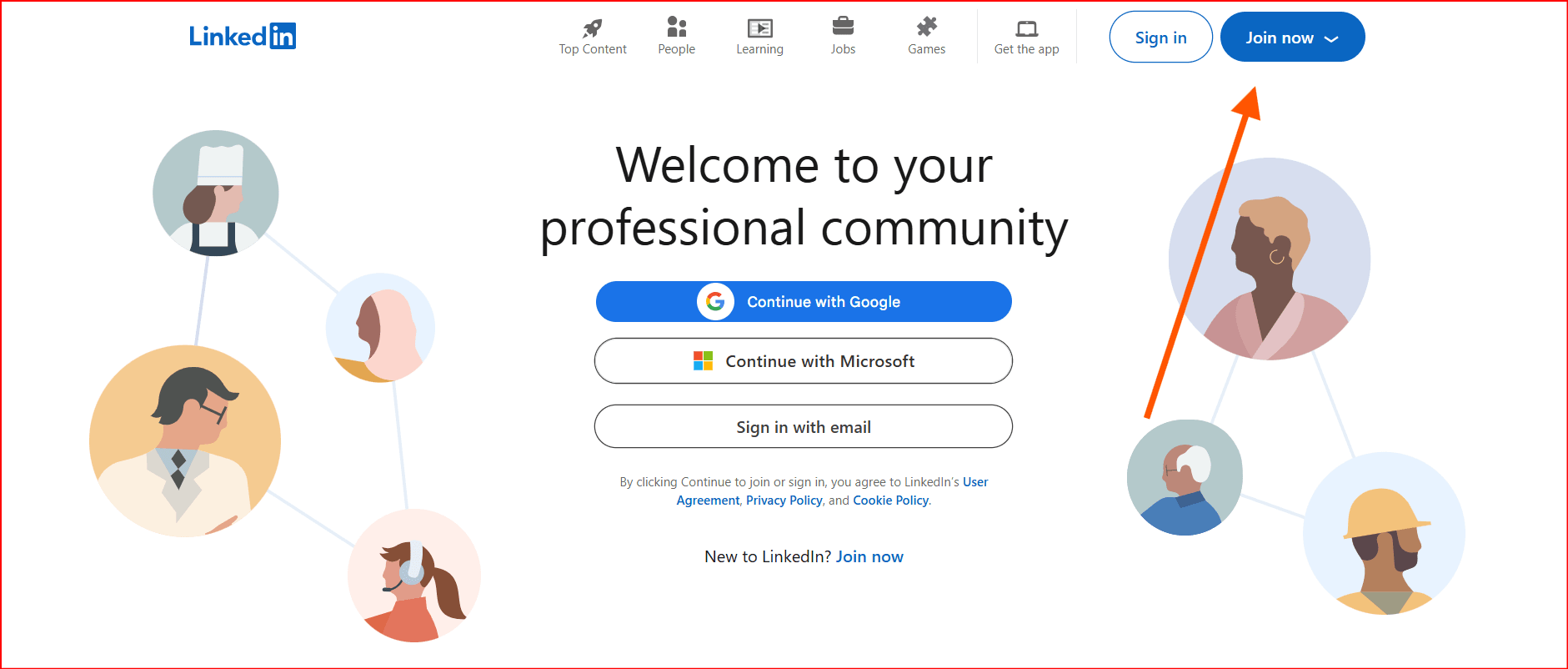The height and width of the screenshot is (669, 1568).
Task: View the Cookie Policy link
Action: point(890,500)
